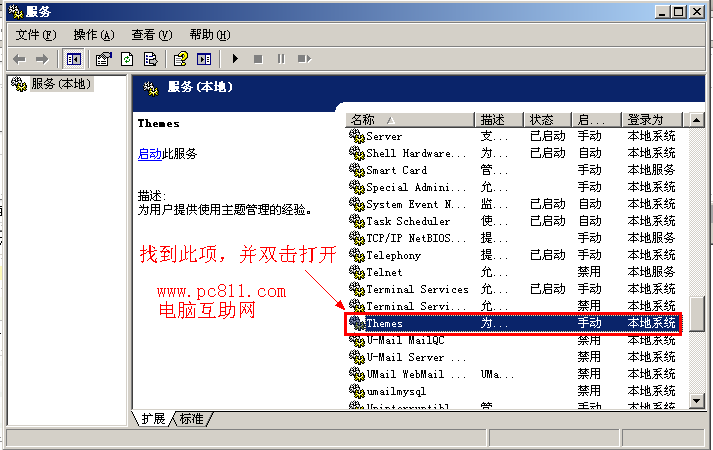Click the gear icon of TCP/IP NetBIOS service
The width and height of the screenshot is (713, 450).
click(357, 238)
